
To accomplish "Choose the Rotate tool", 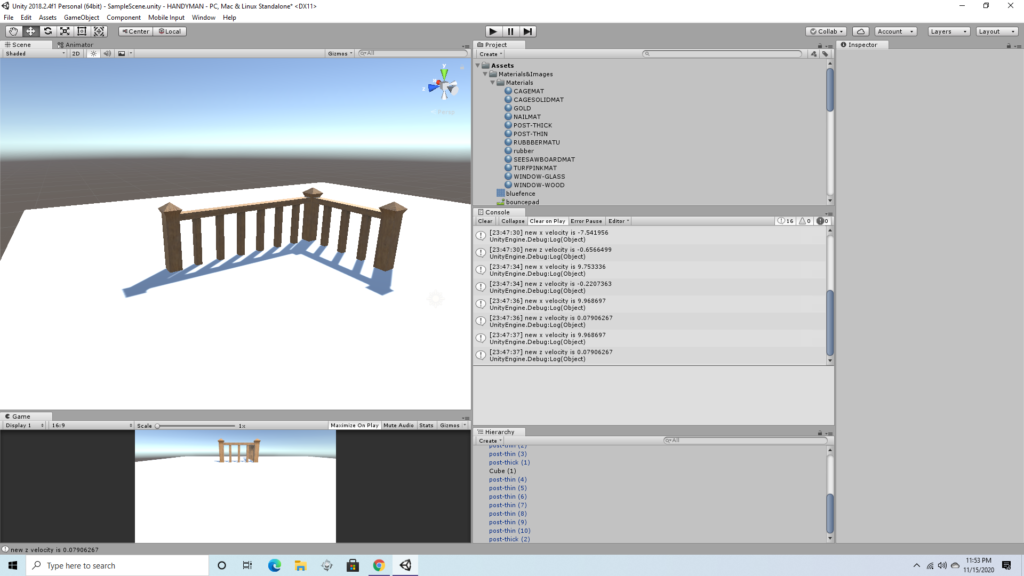I will pyautogui.click(x=47, y=31).
